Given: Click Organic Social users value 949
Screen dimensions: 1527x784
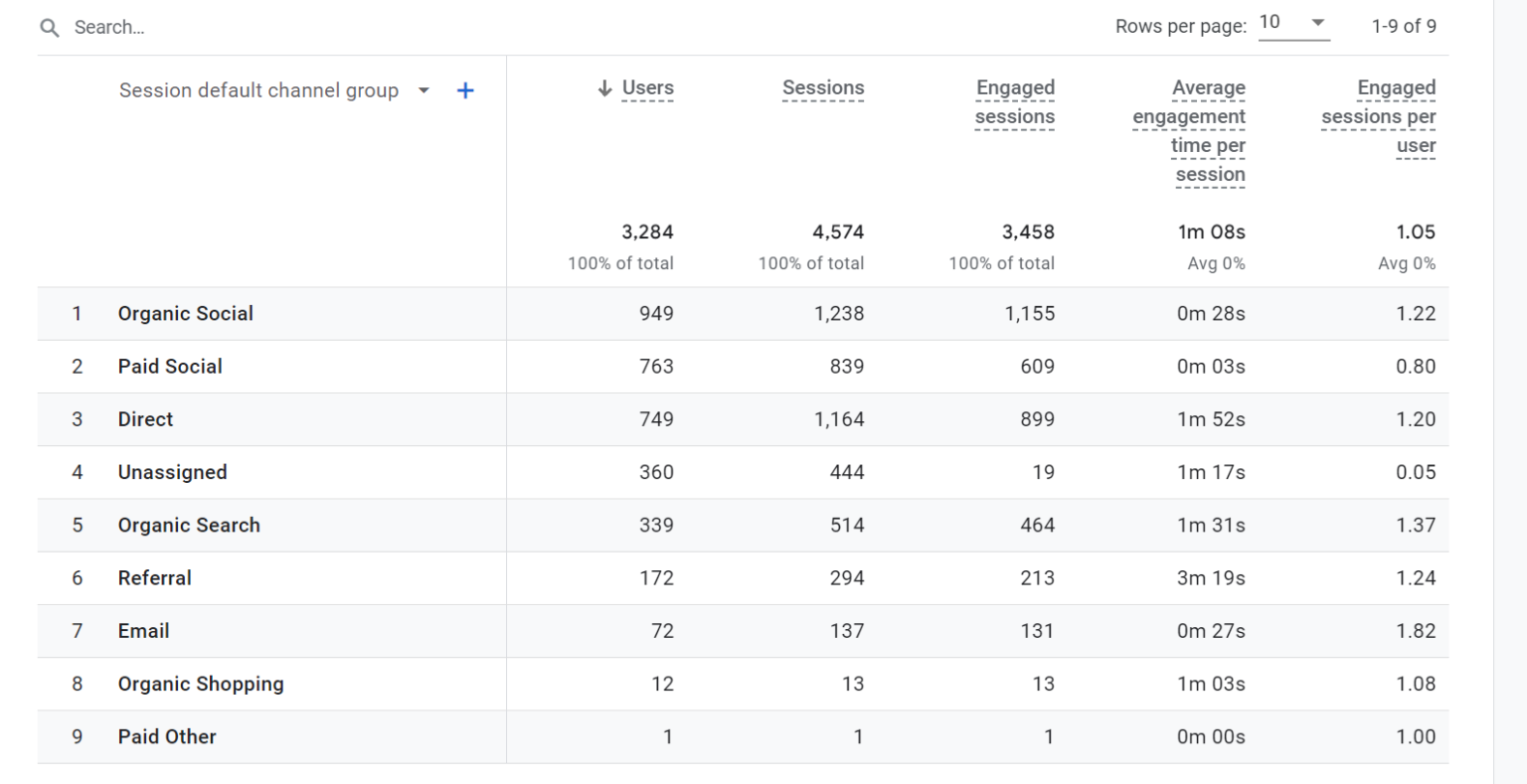Looking at the screenshot, I should coord(656,314).
